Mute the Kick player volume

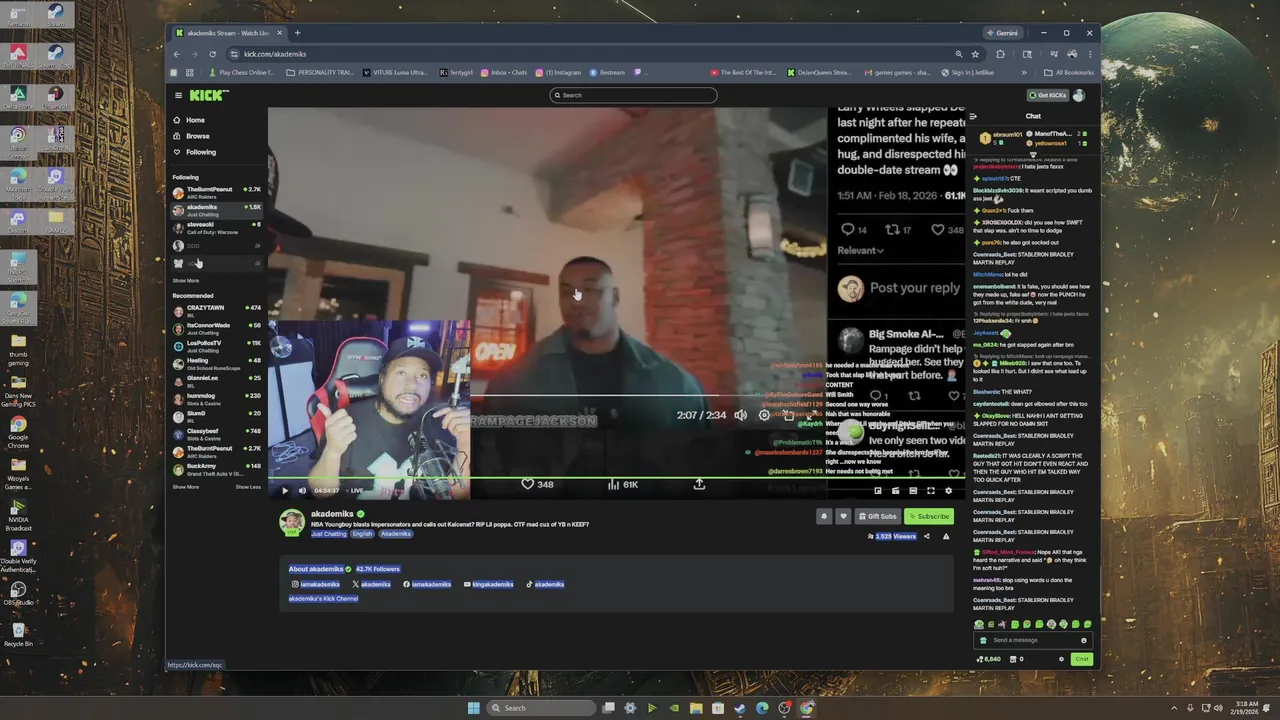[x=302, y=490]
